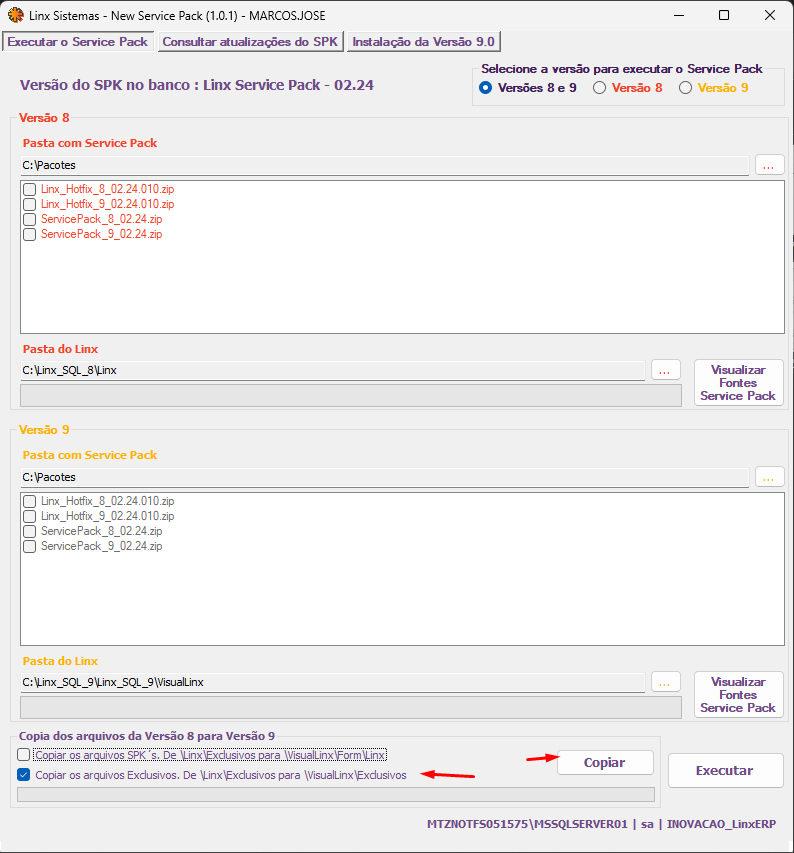Image resolution: width=794 pixels, height=853 pixels.
Task: Maximize the Linx Sistemas window
Action: pyautogui.click(x=724, y=15)
